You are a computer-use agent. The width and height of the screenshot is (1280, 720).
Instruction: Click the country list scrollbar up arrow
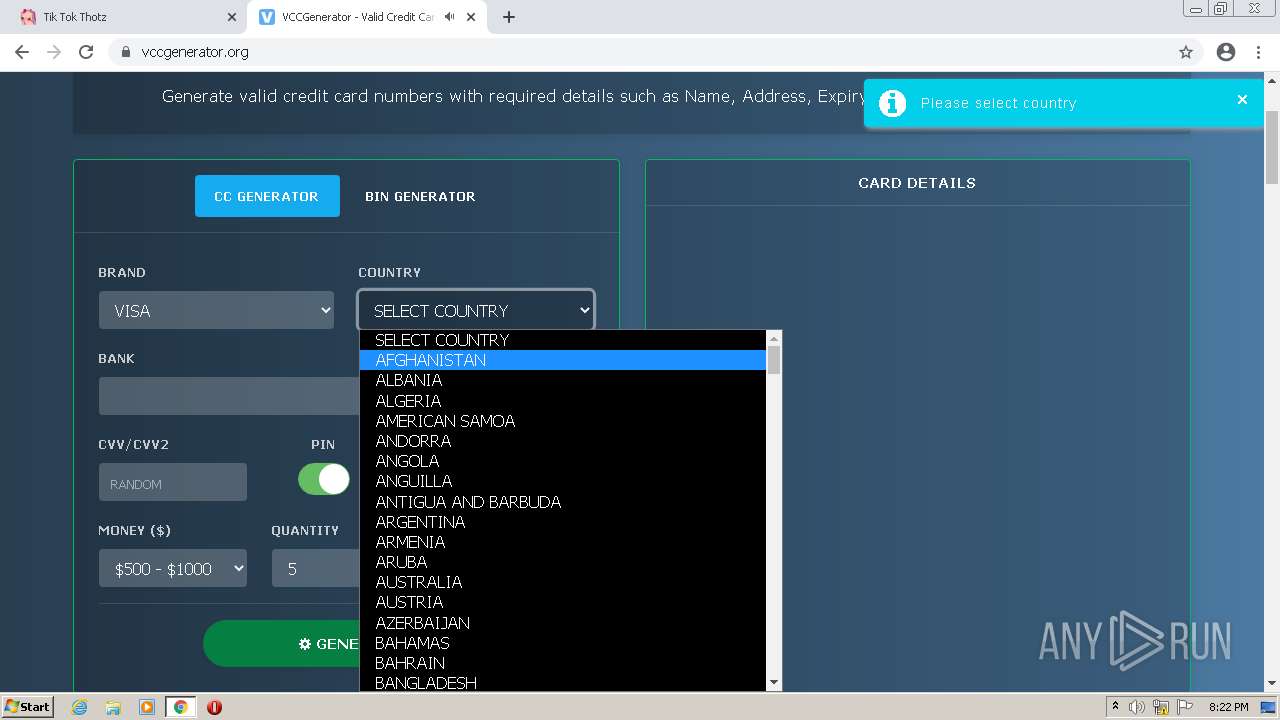click(773, 338)
